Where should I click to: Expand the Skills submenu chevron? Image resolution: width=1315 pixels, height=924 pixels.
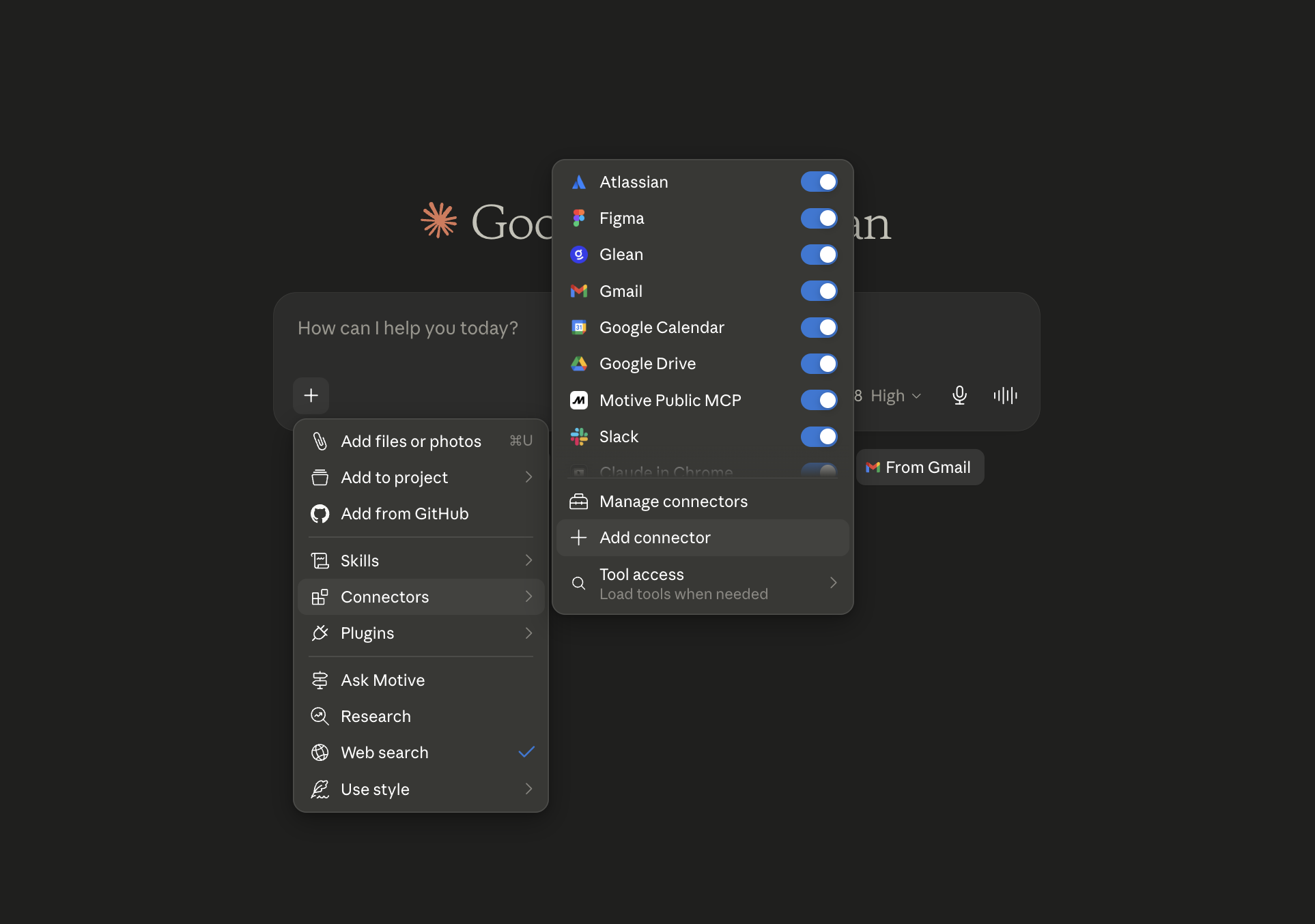(528, 560)
